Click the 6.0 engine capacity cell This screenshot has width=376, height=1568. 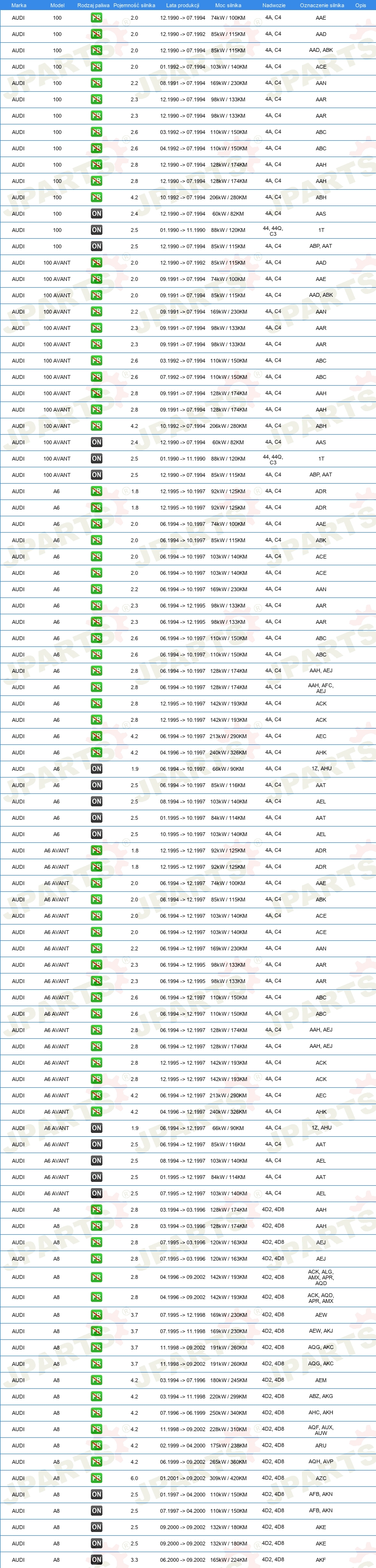click(x=134, y=1479)
